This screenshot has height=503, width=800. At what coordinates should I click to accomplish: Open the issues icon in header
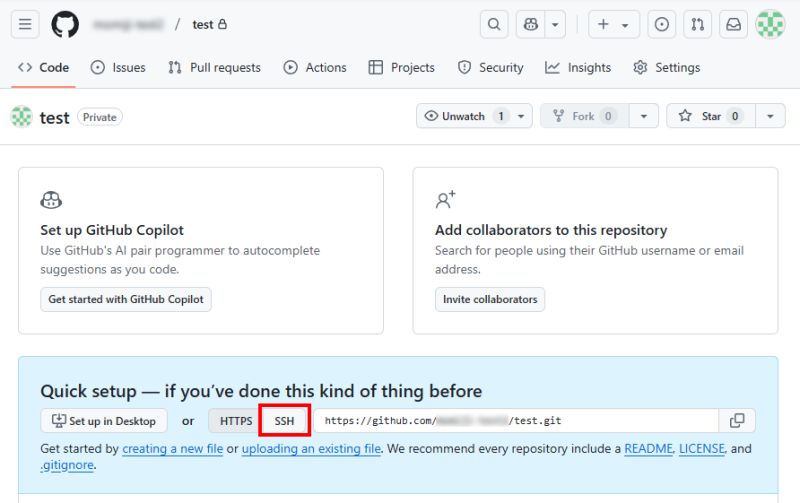pos(662,24)
